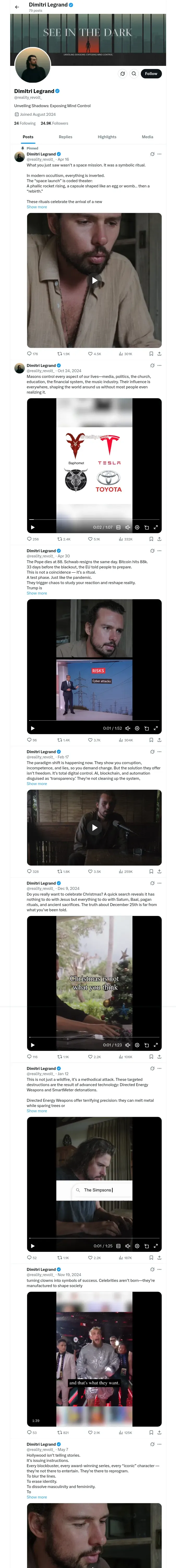The width and height of the screenshot is (176, 1568).
Task: Click the Grok icon beside profile search
Action: [123, 74]
